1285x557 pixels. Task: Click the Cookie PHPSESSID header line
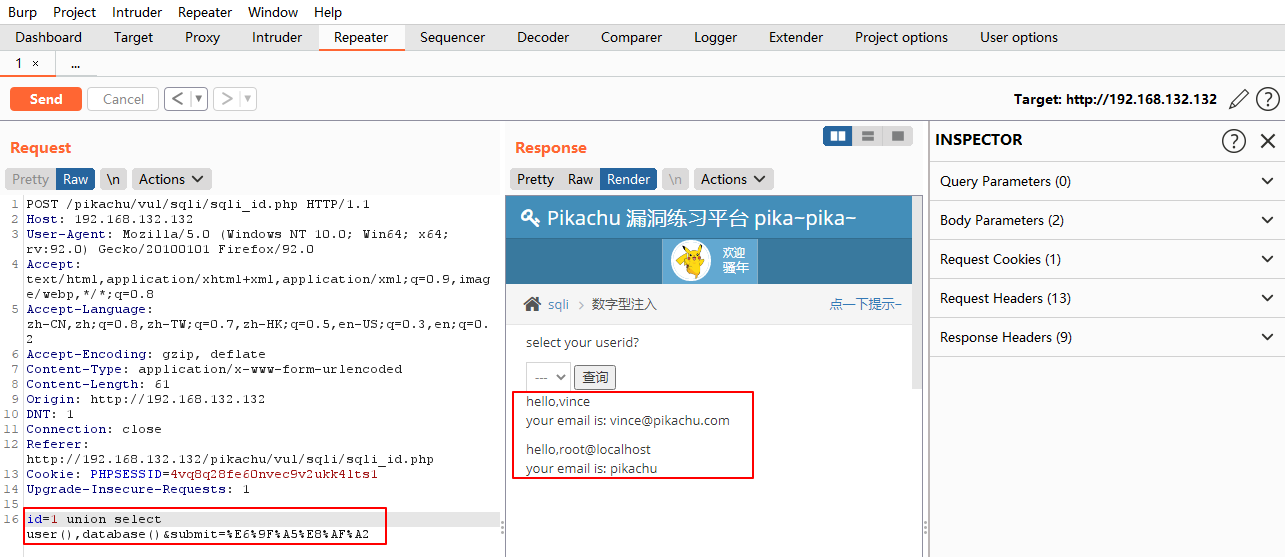click(202, 474)
